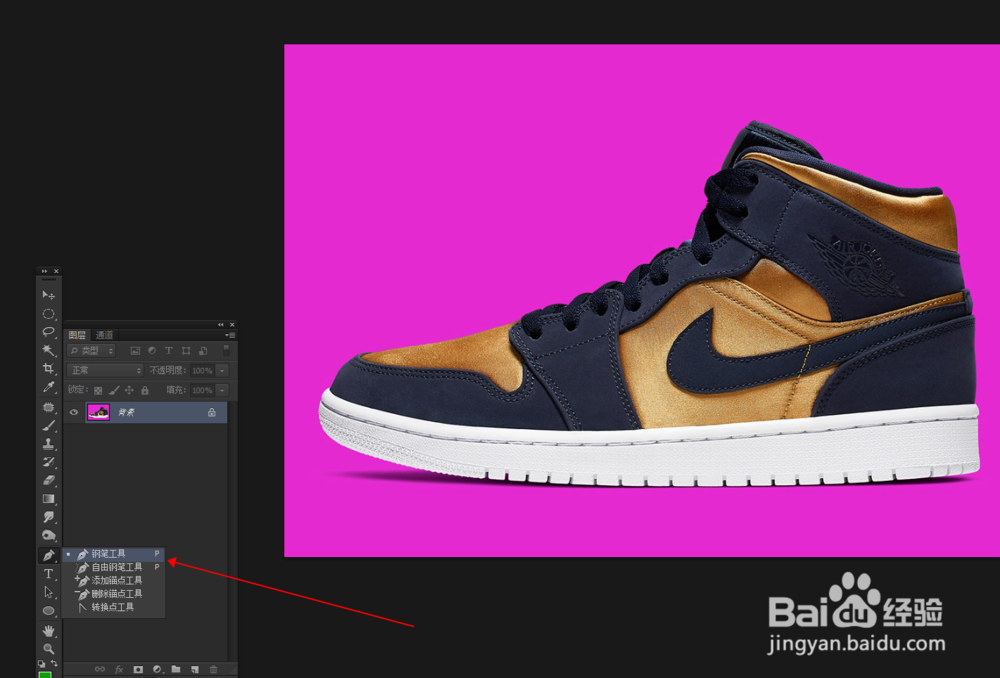
Task: Select the Clone Stamp tool
Action: [48, 443]
